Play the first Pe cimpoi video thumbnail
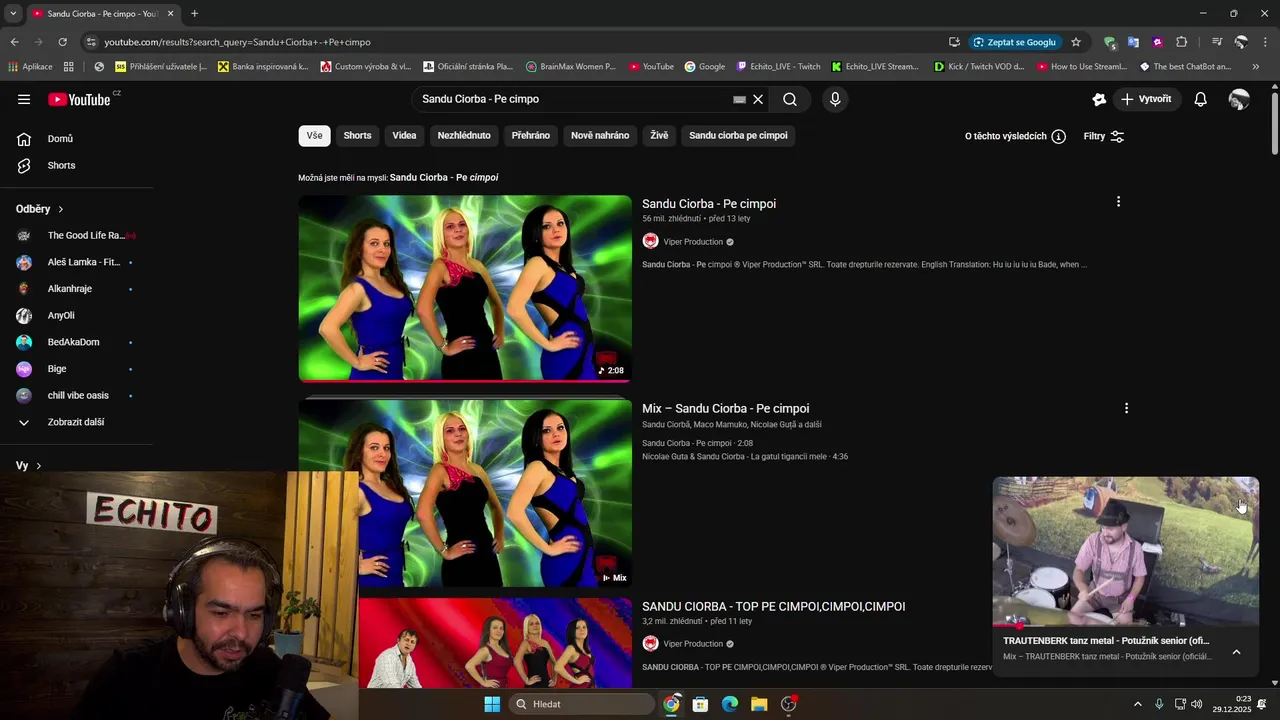 pyautogui.click(x=465, y=289)
